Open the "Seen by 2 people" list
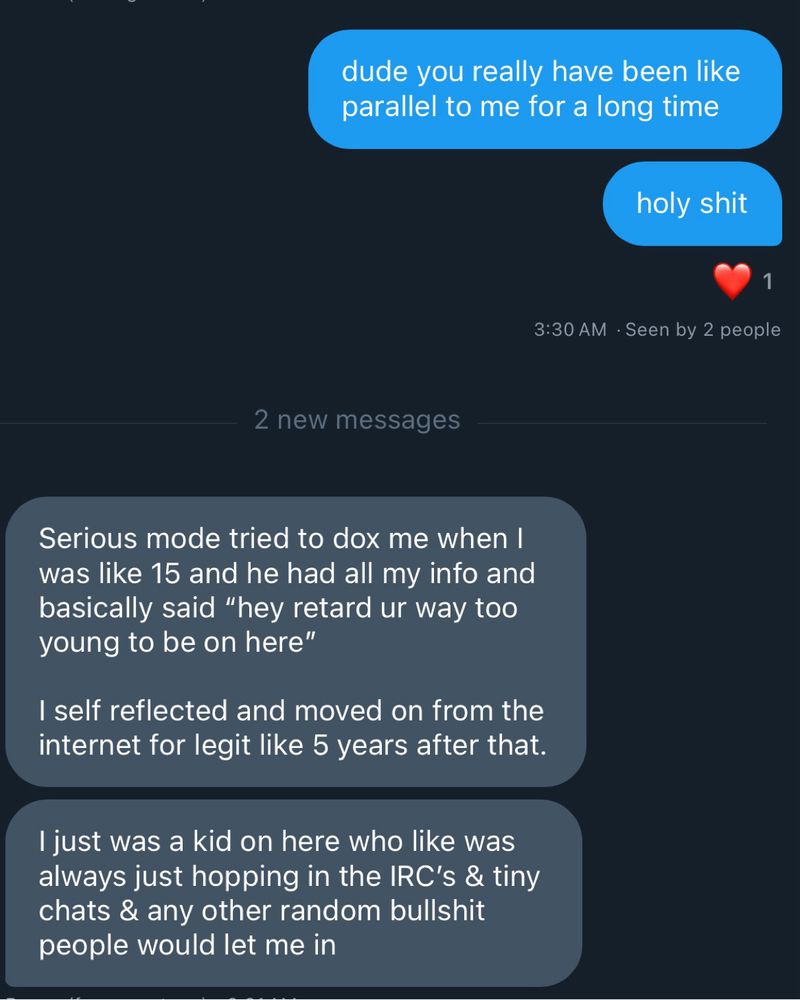This screenshot has height=1000, width=800. (702, 330)
